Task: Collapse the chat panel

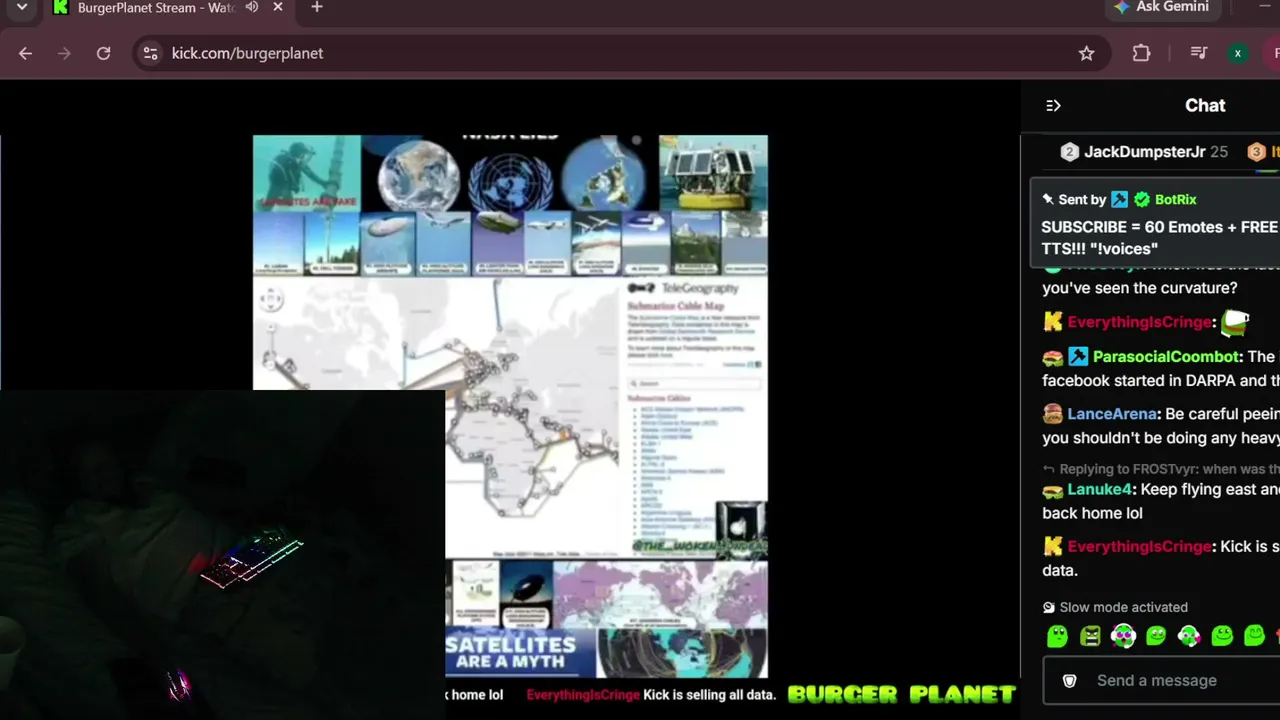Action: pos(1053,105)
